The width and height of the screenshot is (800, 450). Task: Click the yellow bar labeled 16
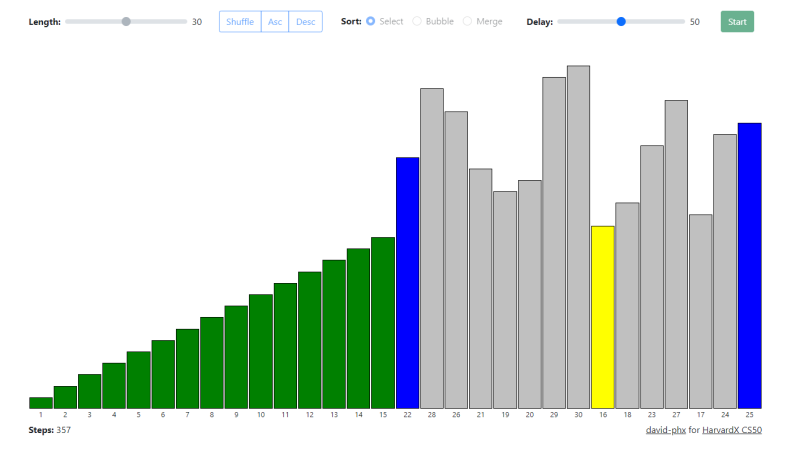pyautogui.click(x=603, y=317)
